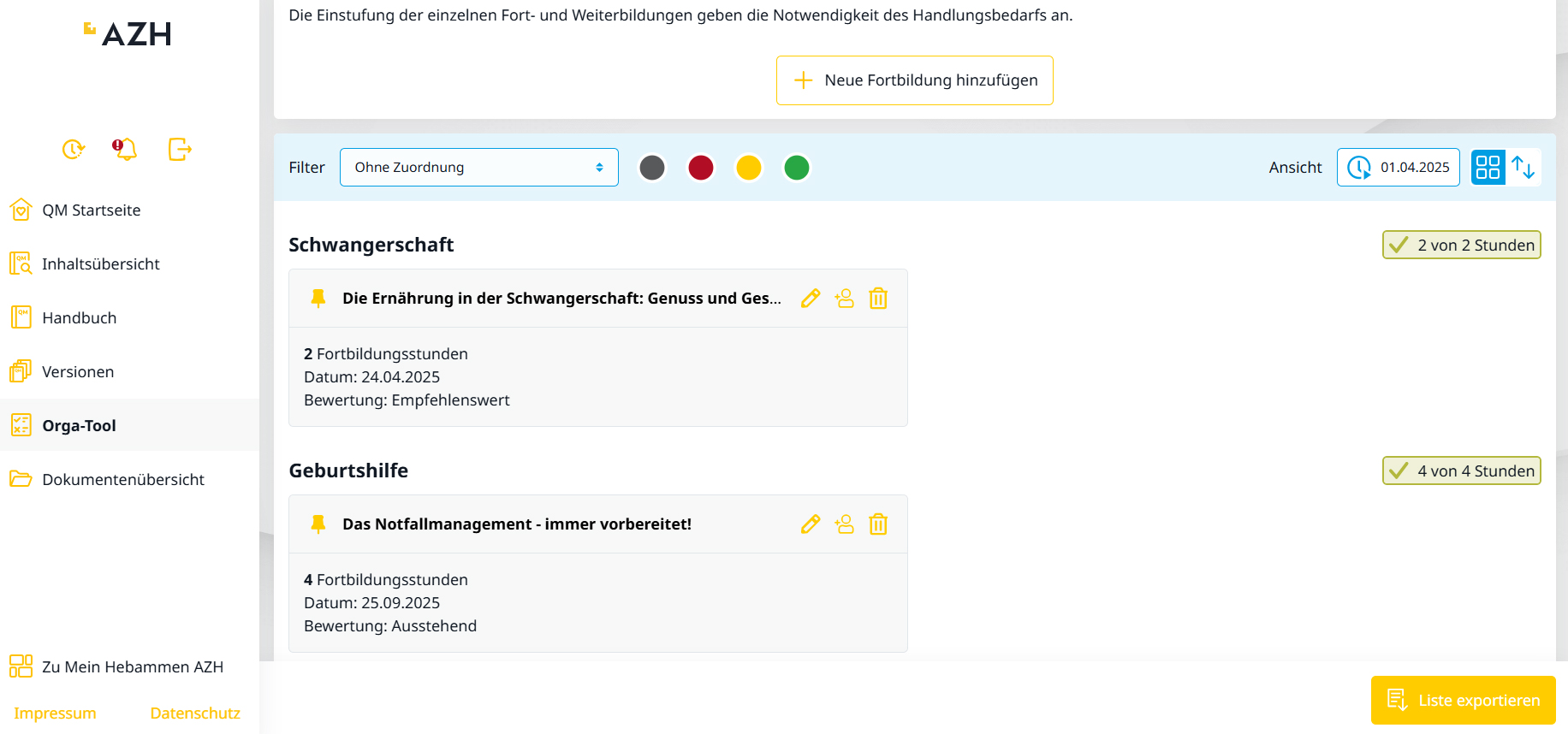1568x734 pixels.
Task: Click Liste exportieren button
Action: click(1463, 701)
